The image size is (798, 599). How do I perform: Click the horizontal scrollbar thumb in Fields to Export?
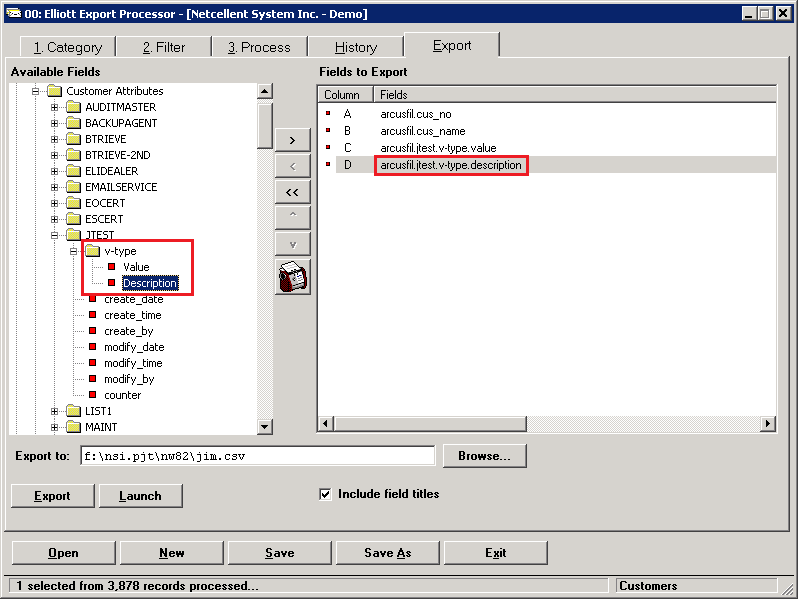(x=431, y=423)
